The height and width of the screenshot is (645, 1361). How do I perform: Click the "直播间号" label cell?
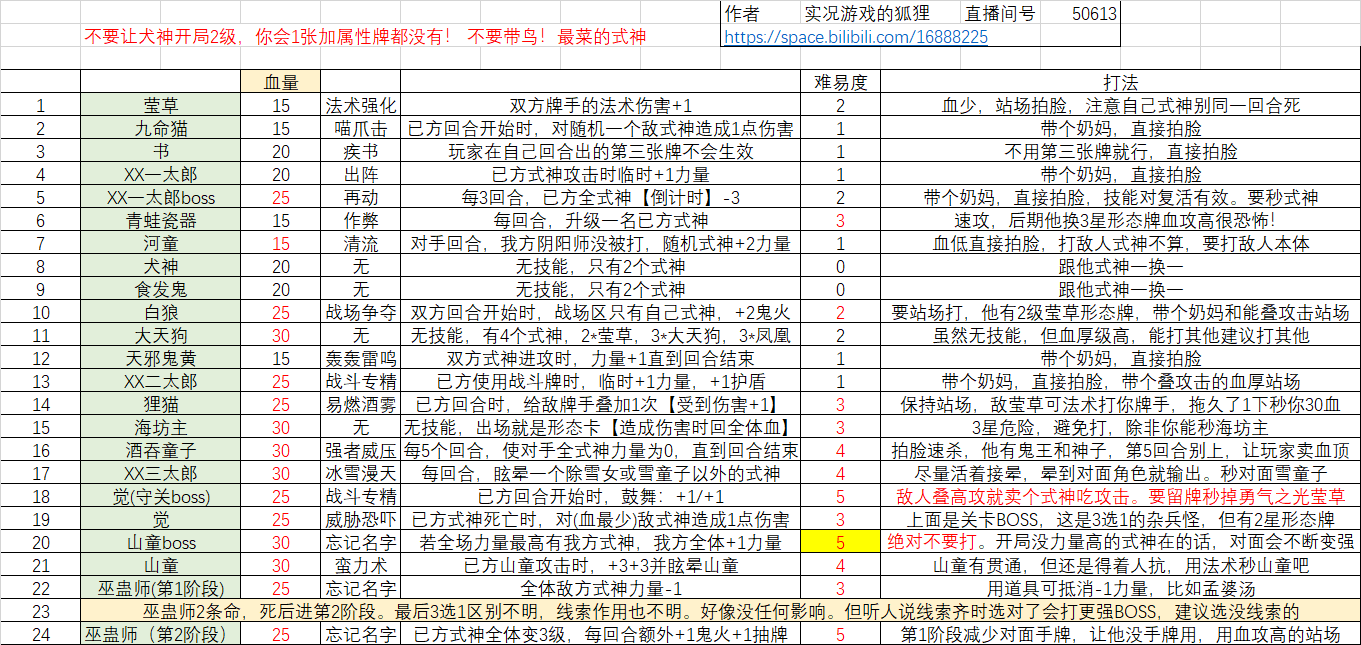pyautogui.click(x=1000, y=14)
